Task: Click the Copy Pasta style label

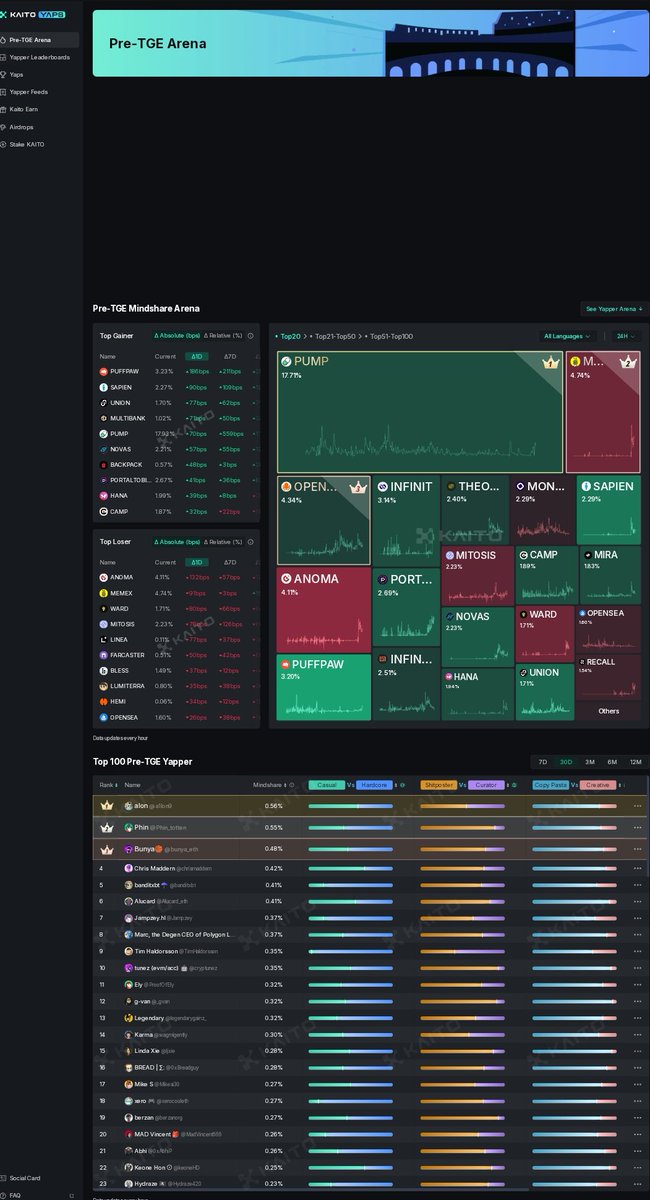Action: [x=551, y=785]
